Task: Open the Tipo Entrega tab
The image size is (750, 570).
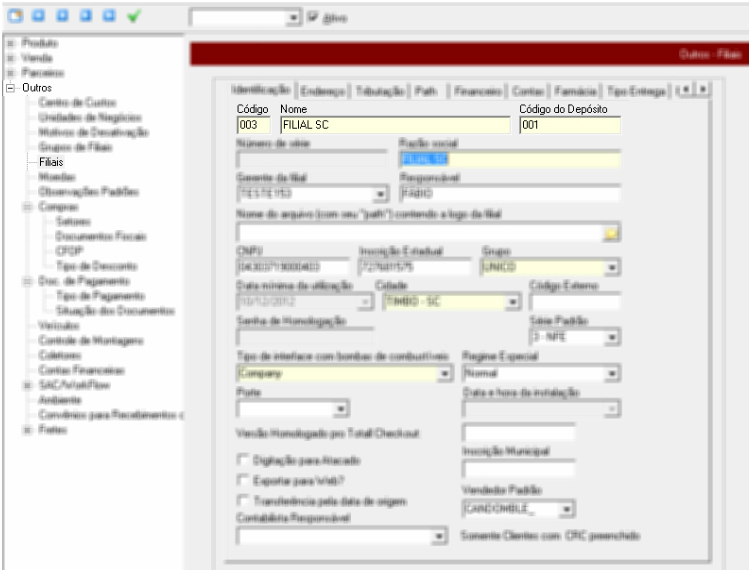Action: coord(637,91)
